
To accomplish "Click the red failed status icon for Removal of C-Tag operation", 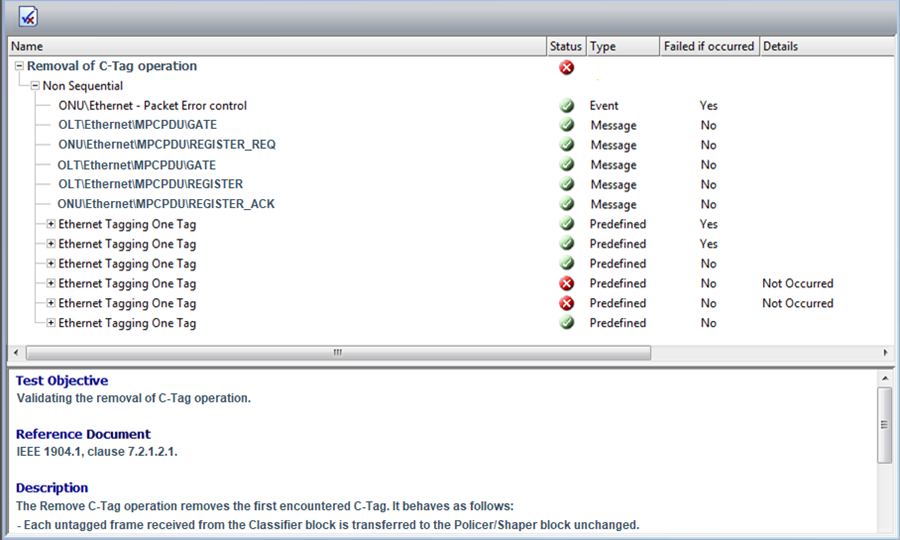I will pyautogui.click(x=567, y=67).
